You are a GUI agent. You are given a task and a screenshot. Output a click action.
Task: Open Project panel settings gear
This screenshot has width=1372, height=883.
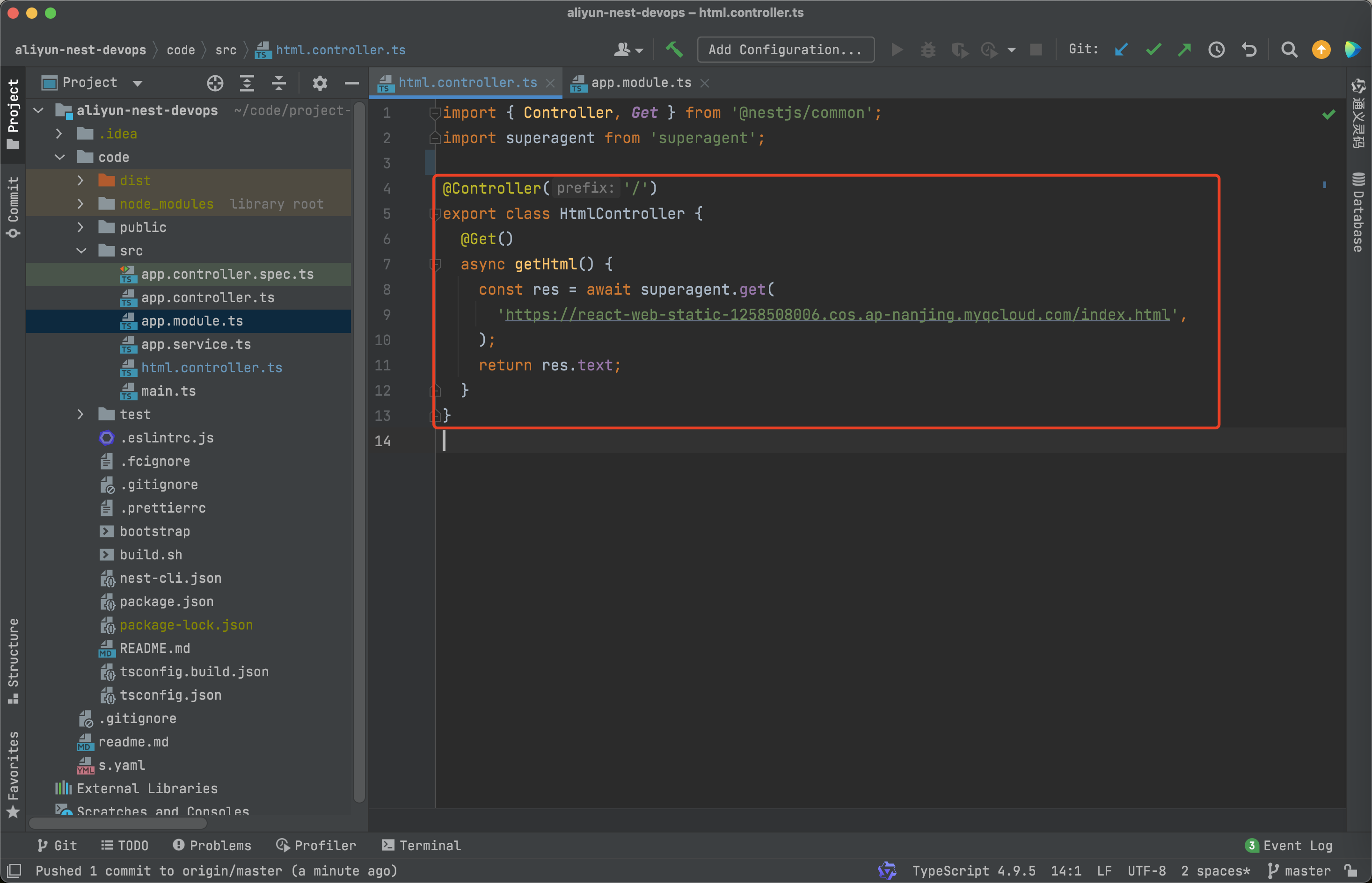pyautogui.click(x=320, y=83)
